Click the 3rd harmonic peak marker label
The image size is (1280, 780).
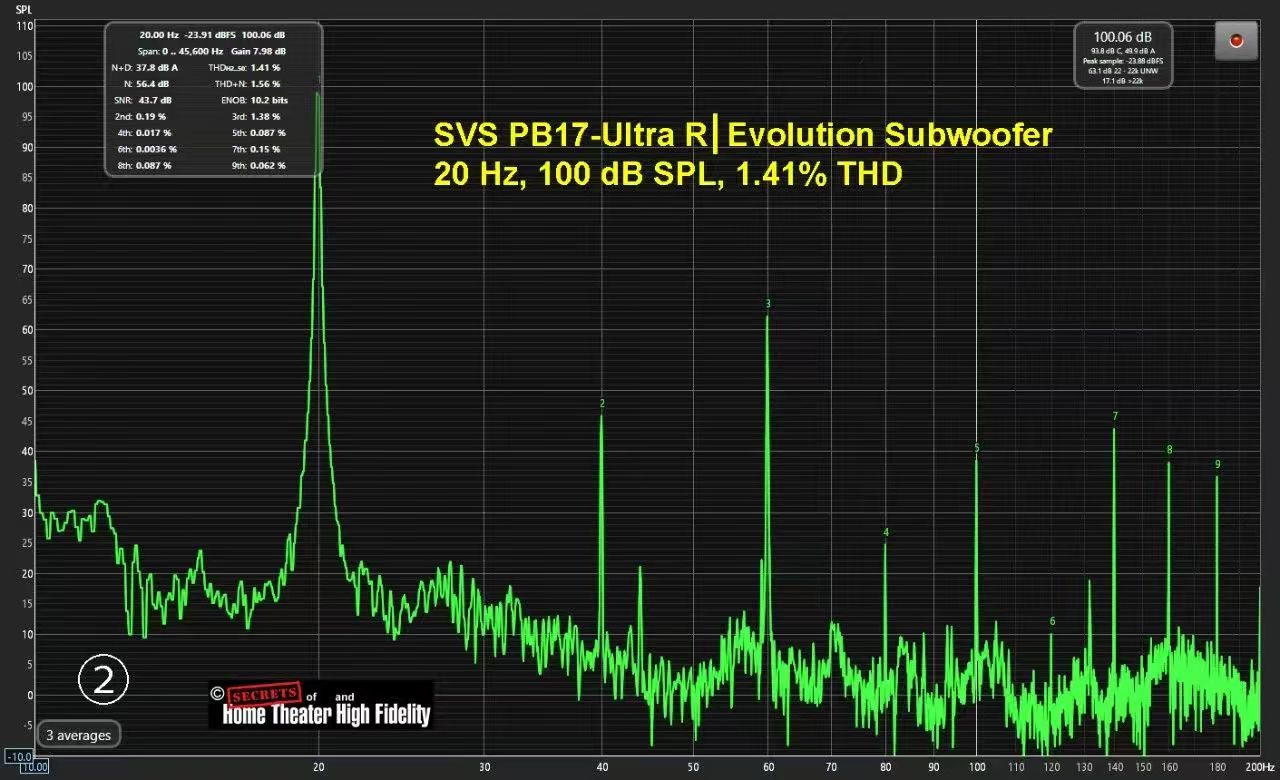[768, 304]
